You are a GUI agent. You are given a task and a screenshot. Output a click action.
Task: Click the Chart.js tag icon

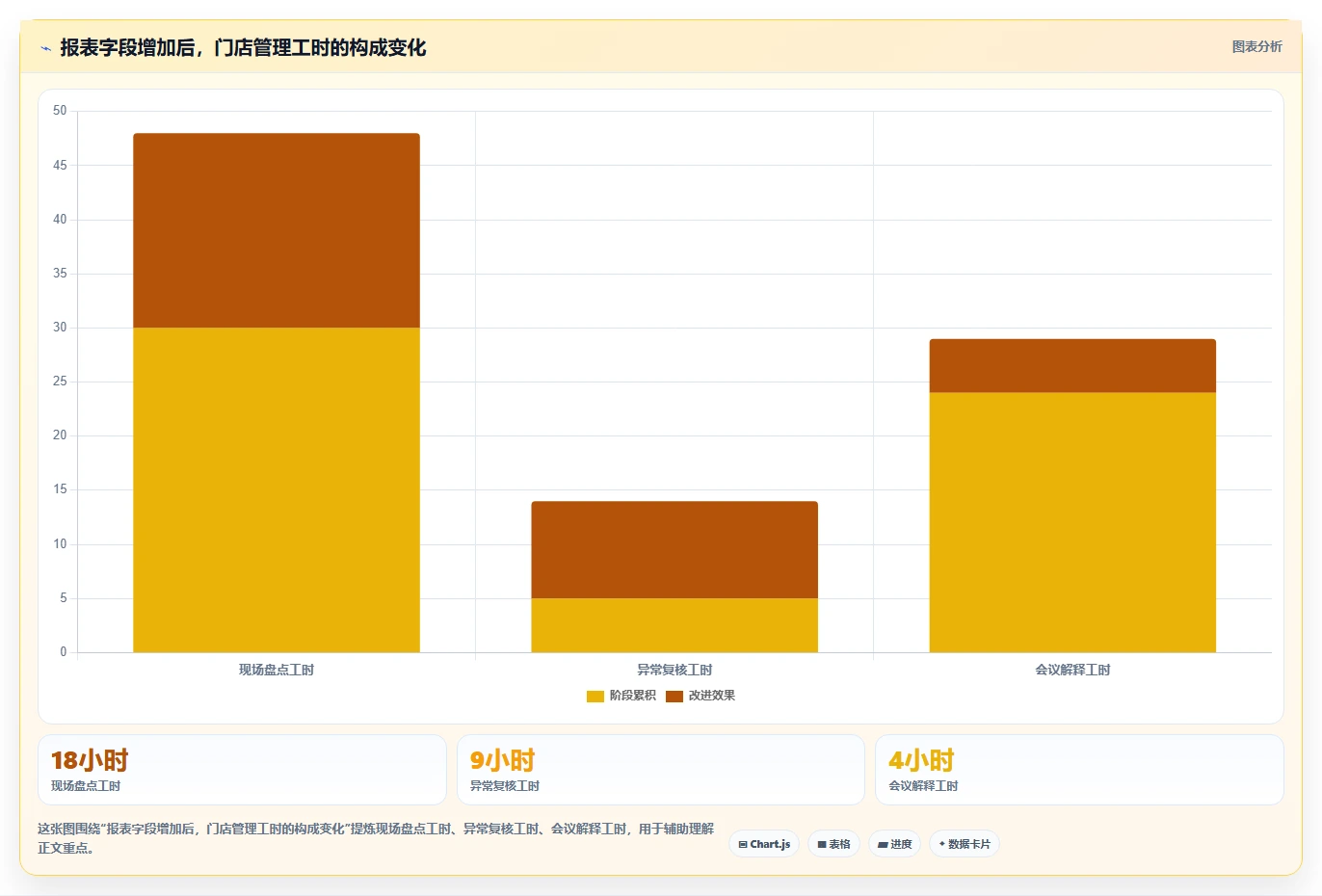coord(743,844)
